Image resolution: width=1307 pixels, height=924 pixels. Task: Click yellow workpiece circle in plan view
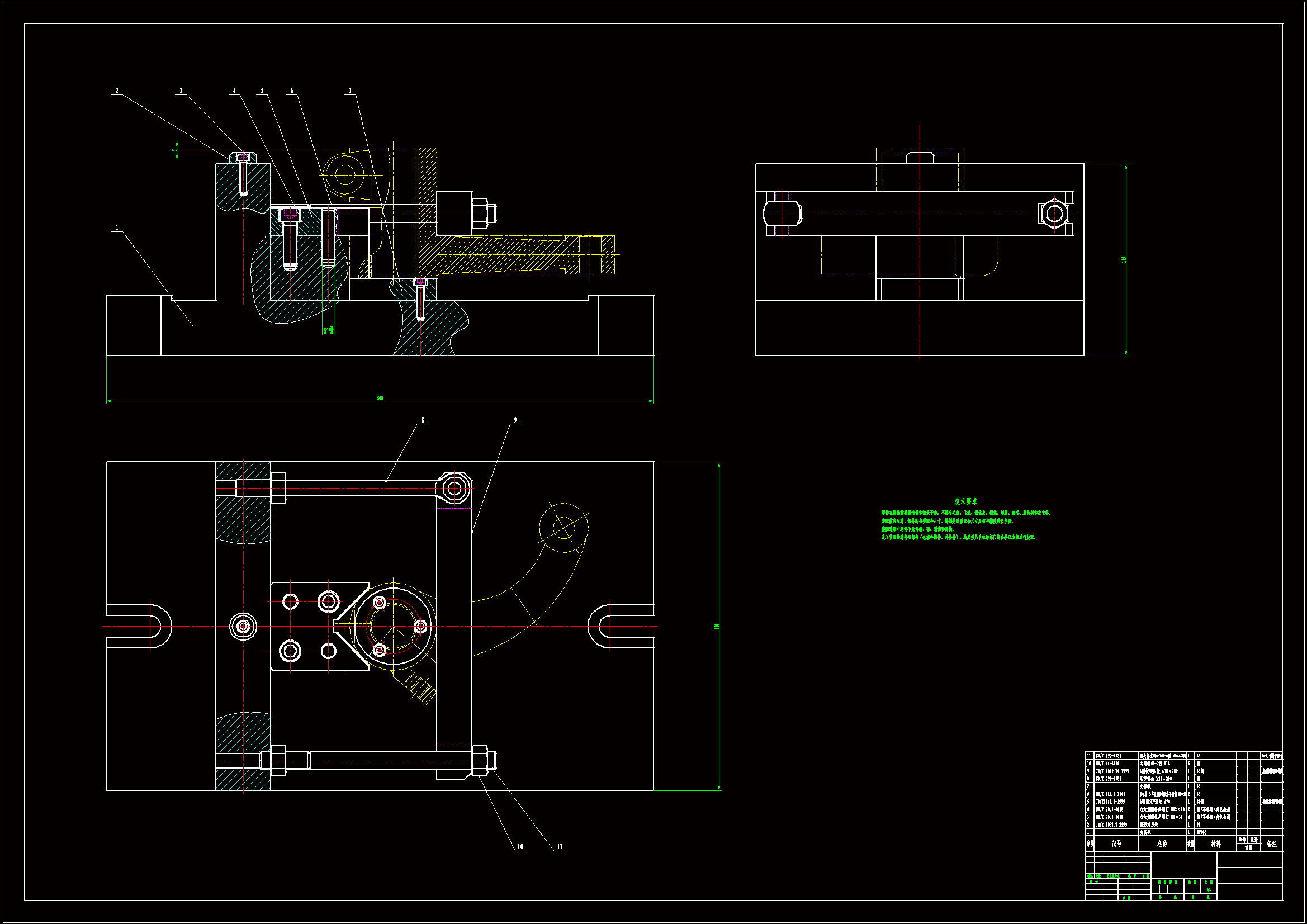tap(563, 527)
